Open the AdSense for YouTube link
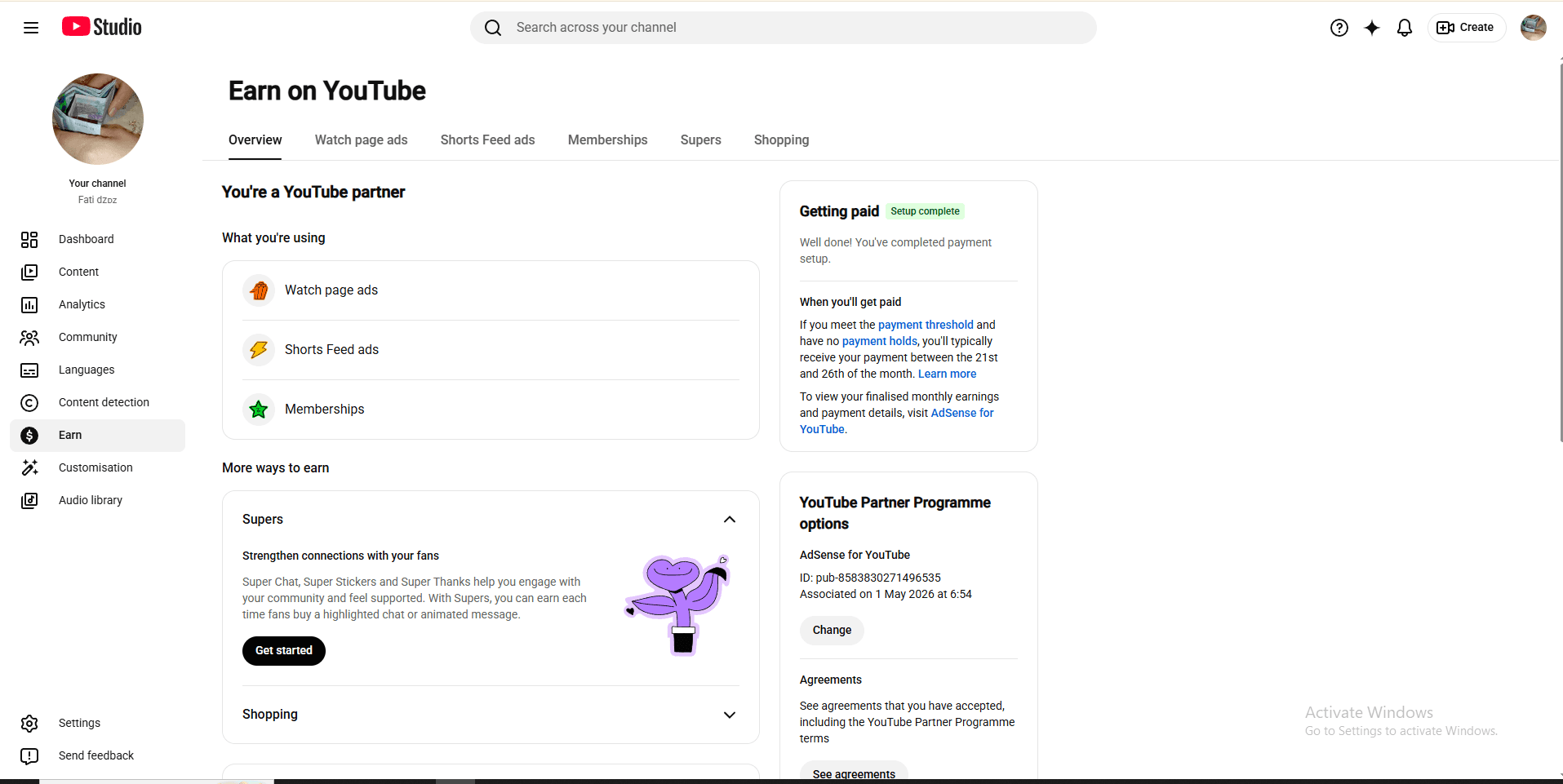The image size is (1563, 784). point(962,413)
